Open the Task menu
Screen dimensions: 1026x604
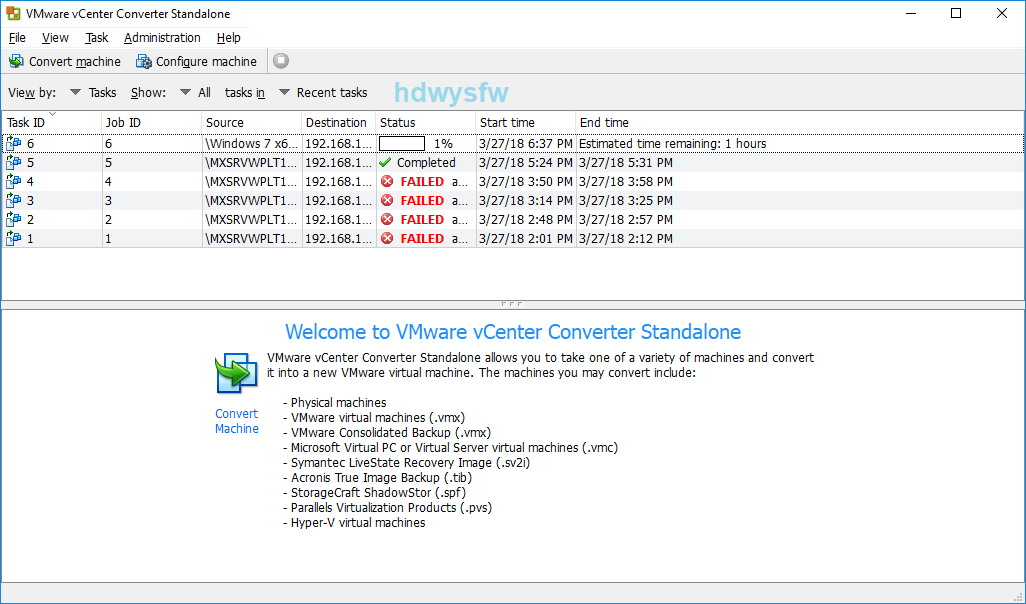(x=96, y=38)
